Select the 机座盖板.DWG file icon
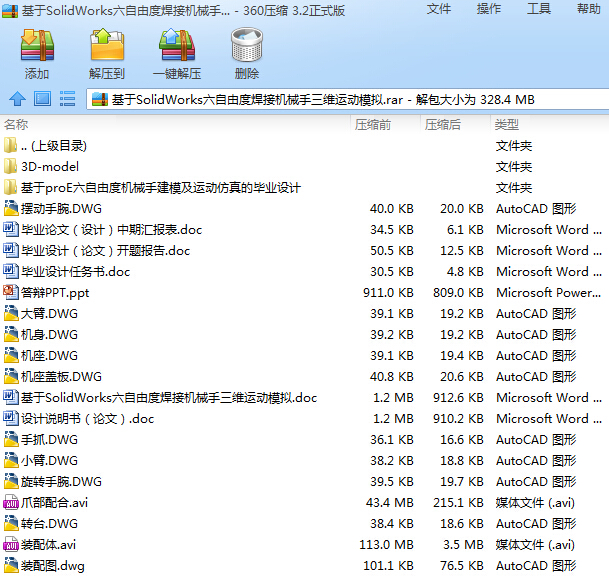The image size is (609, 583). (11, 376)
